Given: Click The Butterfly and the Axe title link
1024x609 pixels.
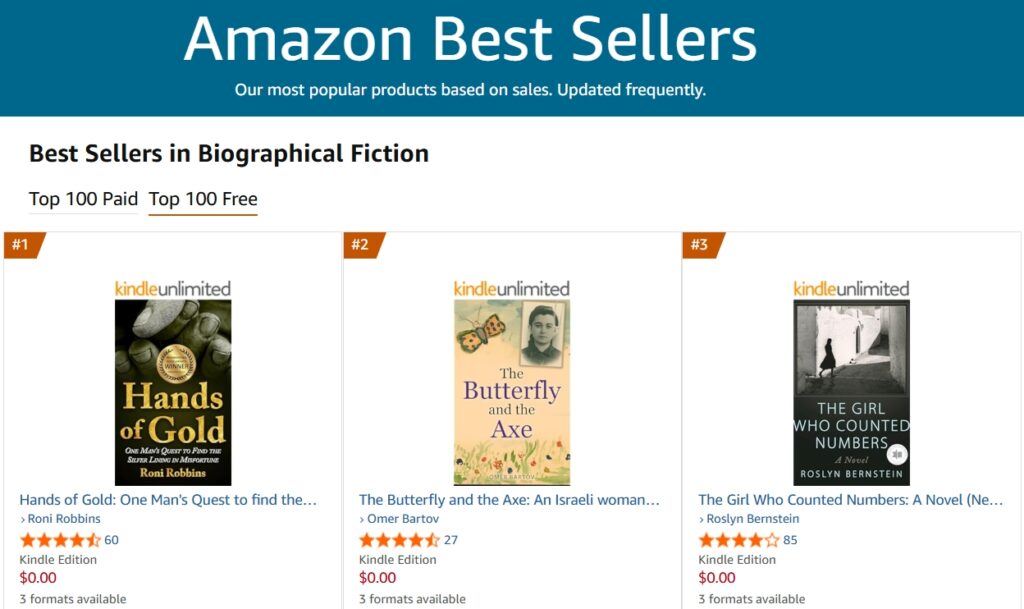Looking at the screenshot, I should (x=509, y=499).
